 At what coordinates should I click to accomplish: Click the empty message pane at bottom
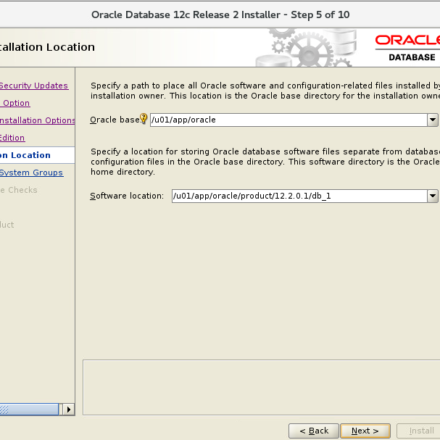[x=261, y=387]
